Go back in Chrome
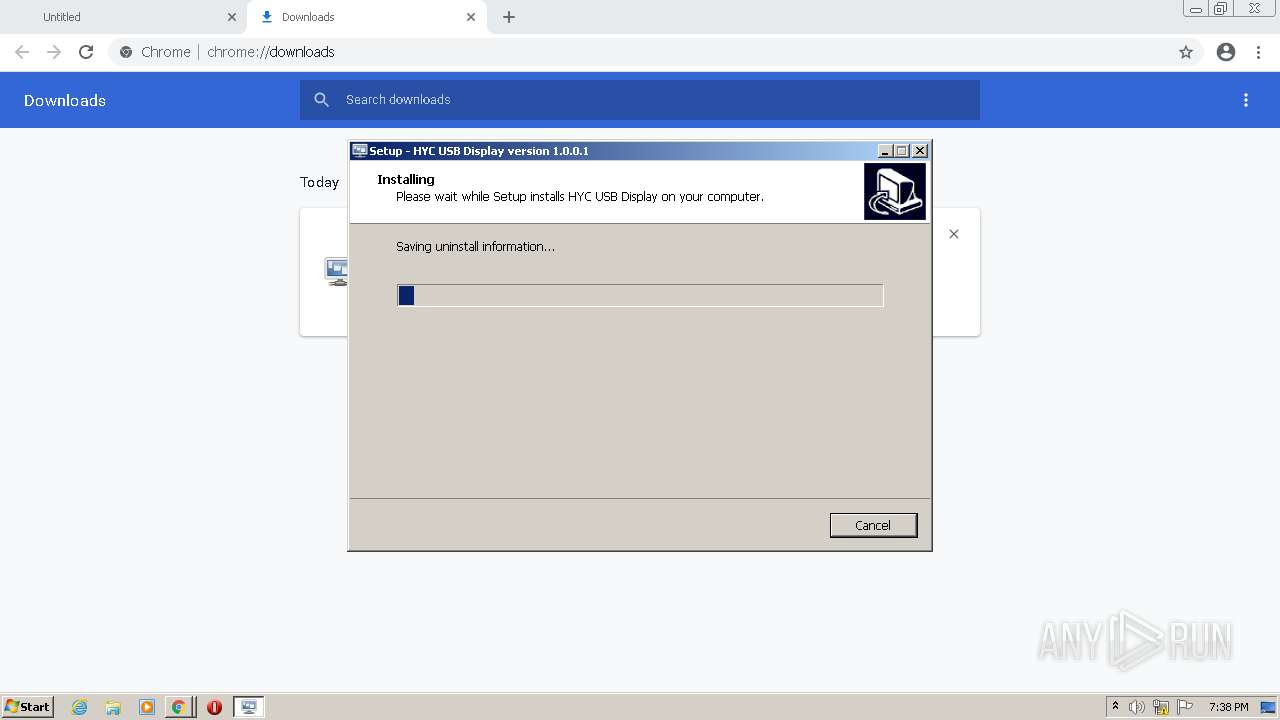The height and width of the screenshot is (720, 1280). (x=22, y=52)
